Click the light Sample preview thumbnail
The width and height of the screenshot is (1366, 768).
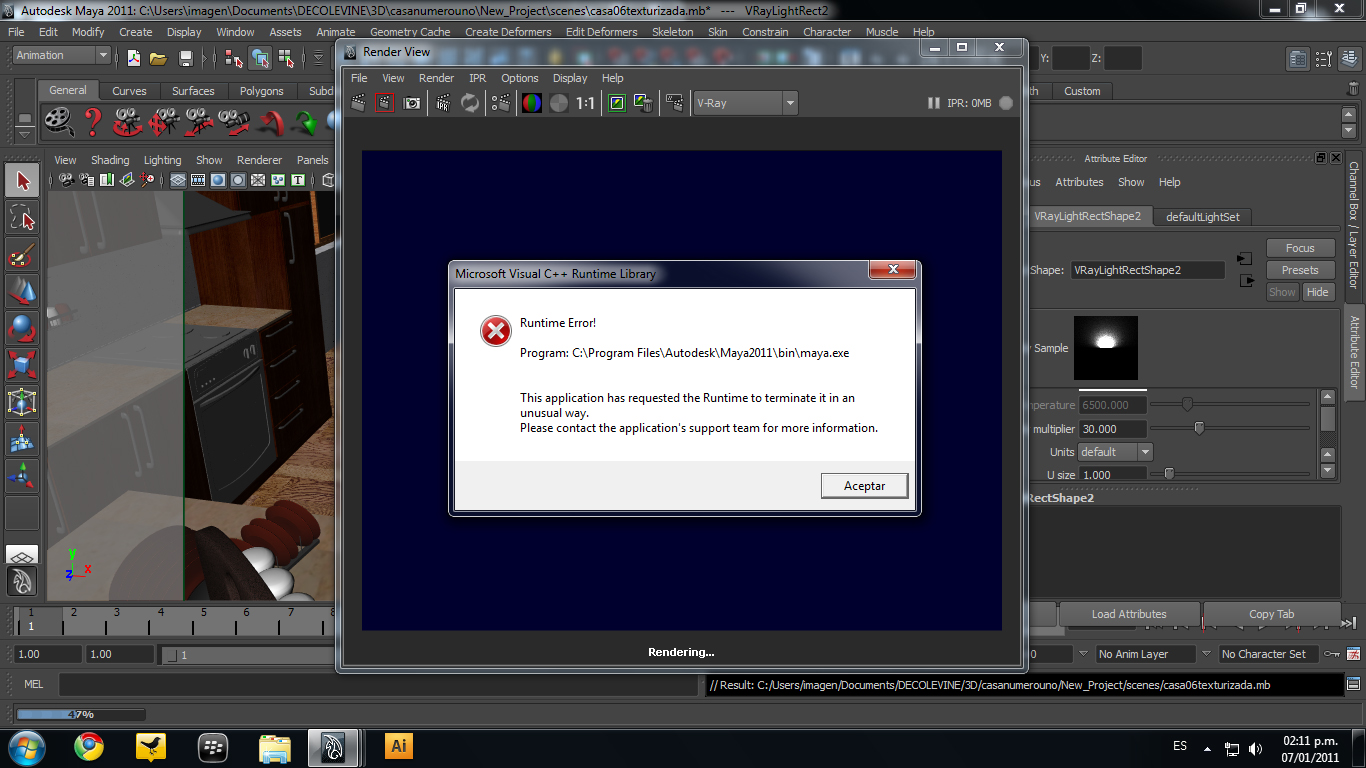coord(1105,348)
